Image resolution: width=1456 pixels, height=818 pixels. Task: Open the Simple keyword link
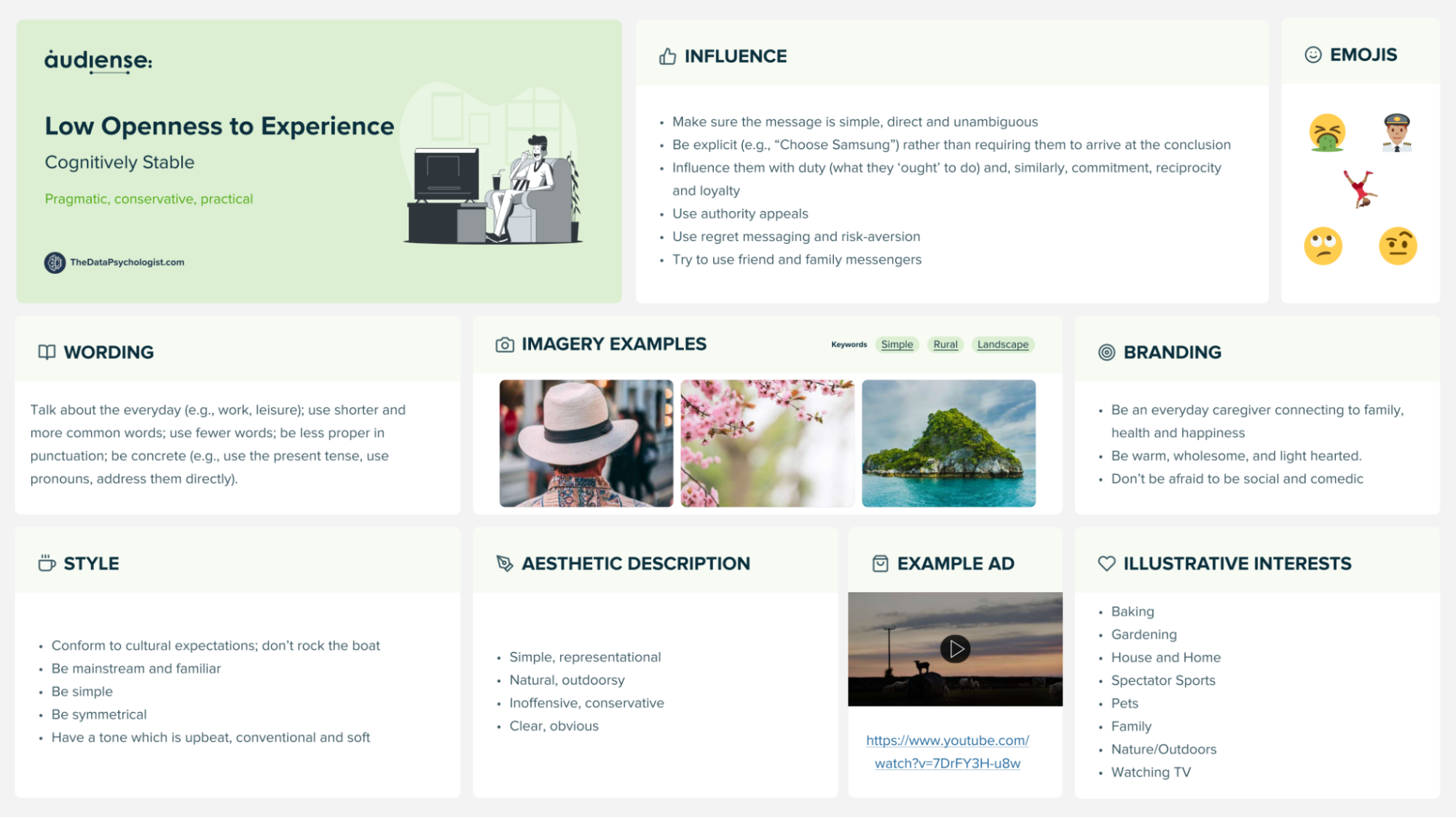897,345
